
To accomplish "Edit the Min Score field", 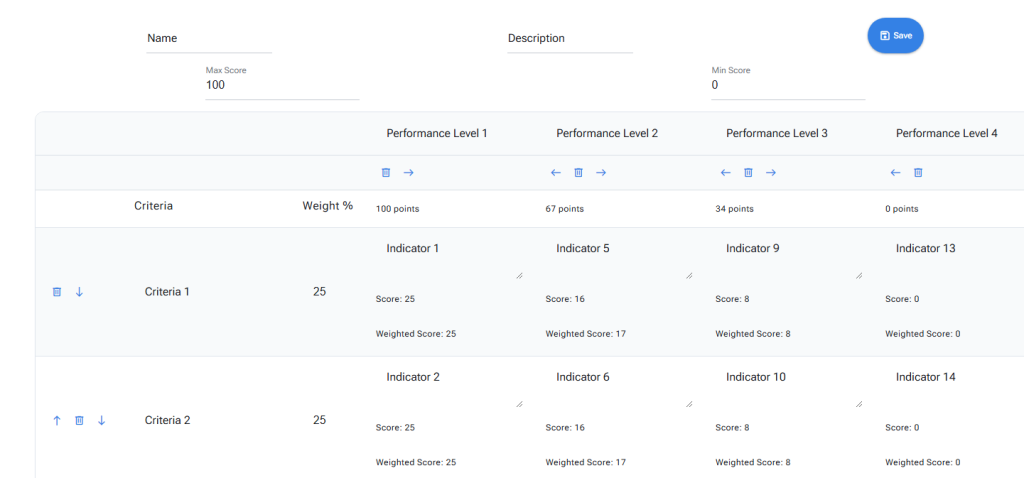I will click(787, 86).
